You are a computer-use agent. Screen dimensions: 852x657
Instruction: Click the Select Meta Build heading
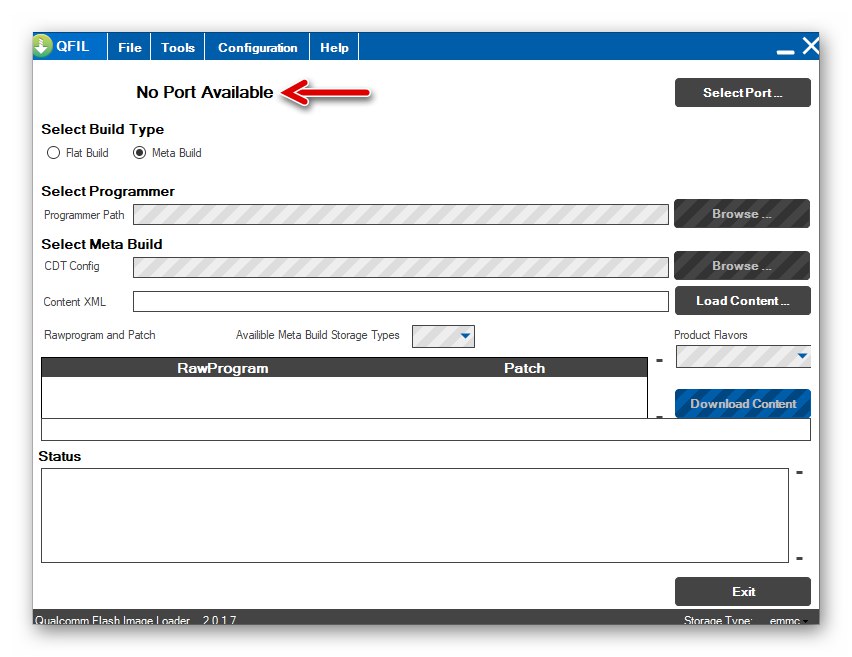click(x=102, y=244)
